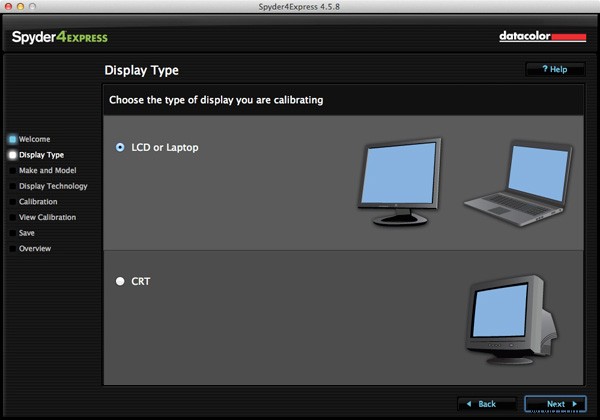Viewport: 600px width, 420px height.
Task: Select the LCD or Laptop radio button
Action: click(120, 147)
